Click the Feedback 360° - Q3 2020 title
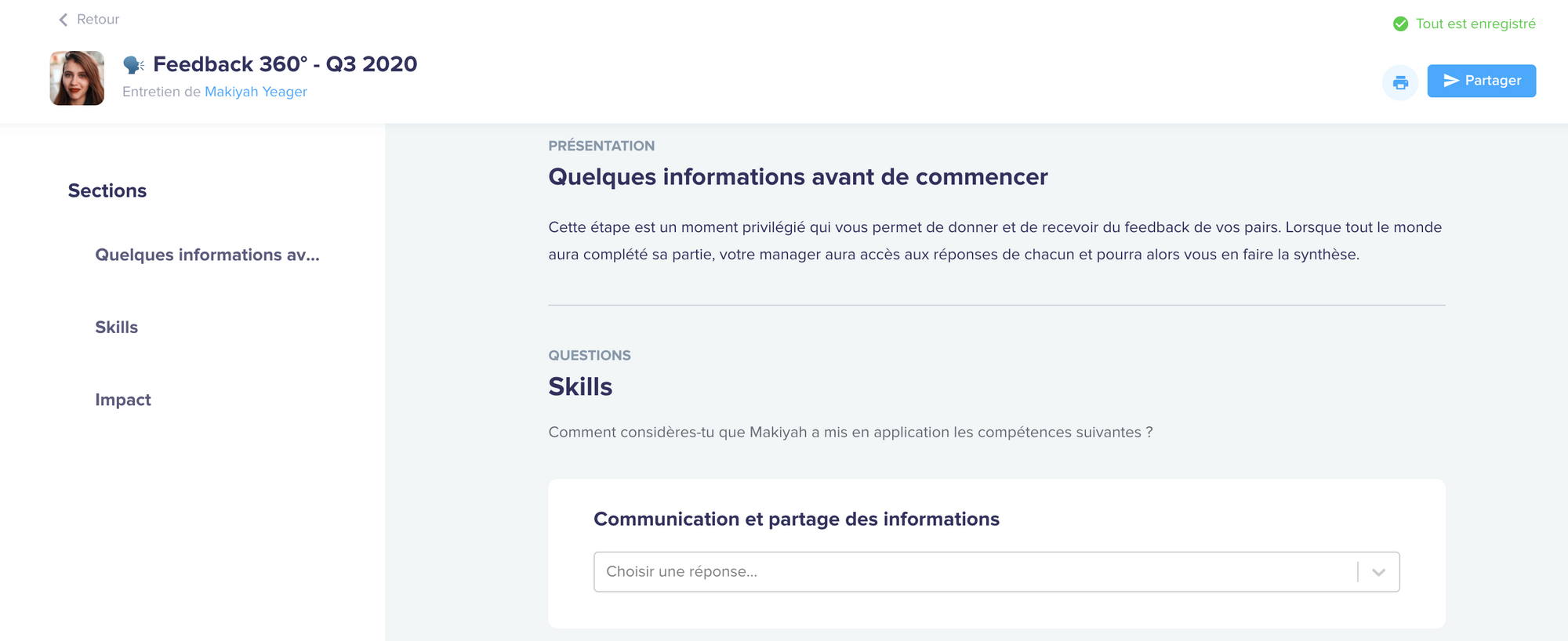This screenshot has width=1568, height=641. 285,64
